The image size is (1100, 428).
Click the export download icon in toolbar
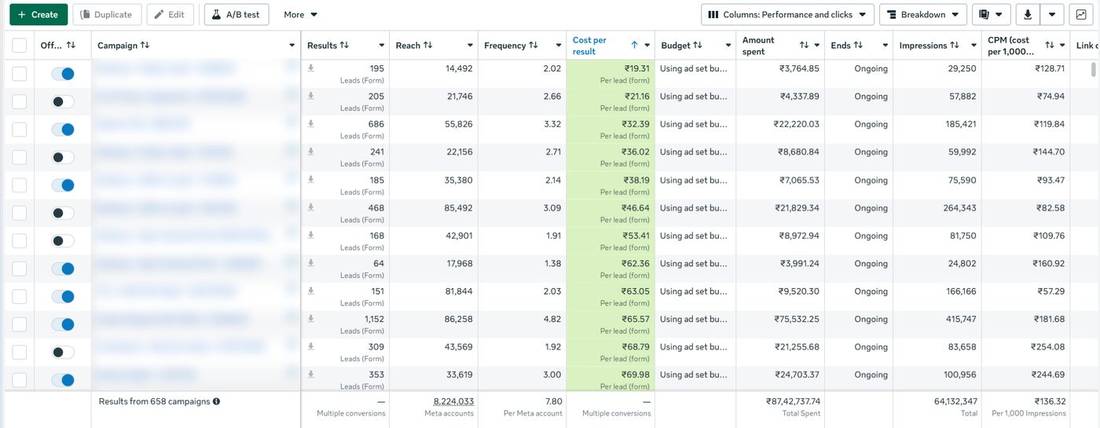[1028, 14]
